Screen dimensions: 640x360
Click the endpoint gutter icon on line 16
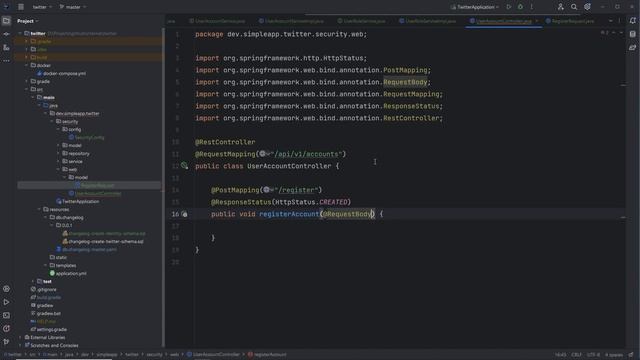(184, 214)
